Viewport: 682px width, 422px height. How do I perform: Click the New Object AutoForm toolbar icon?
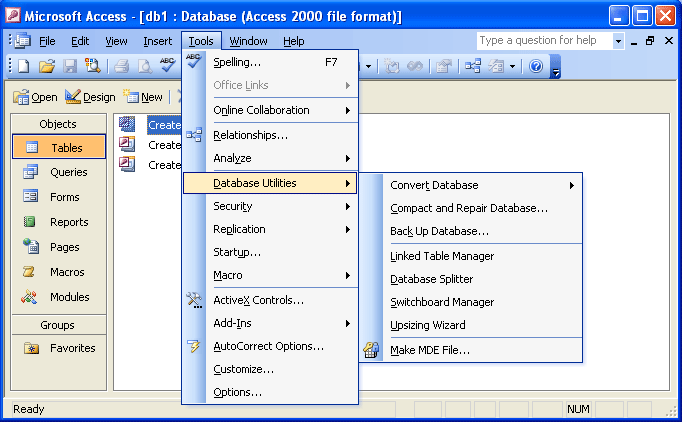coord(496,66)
